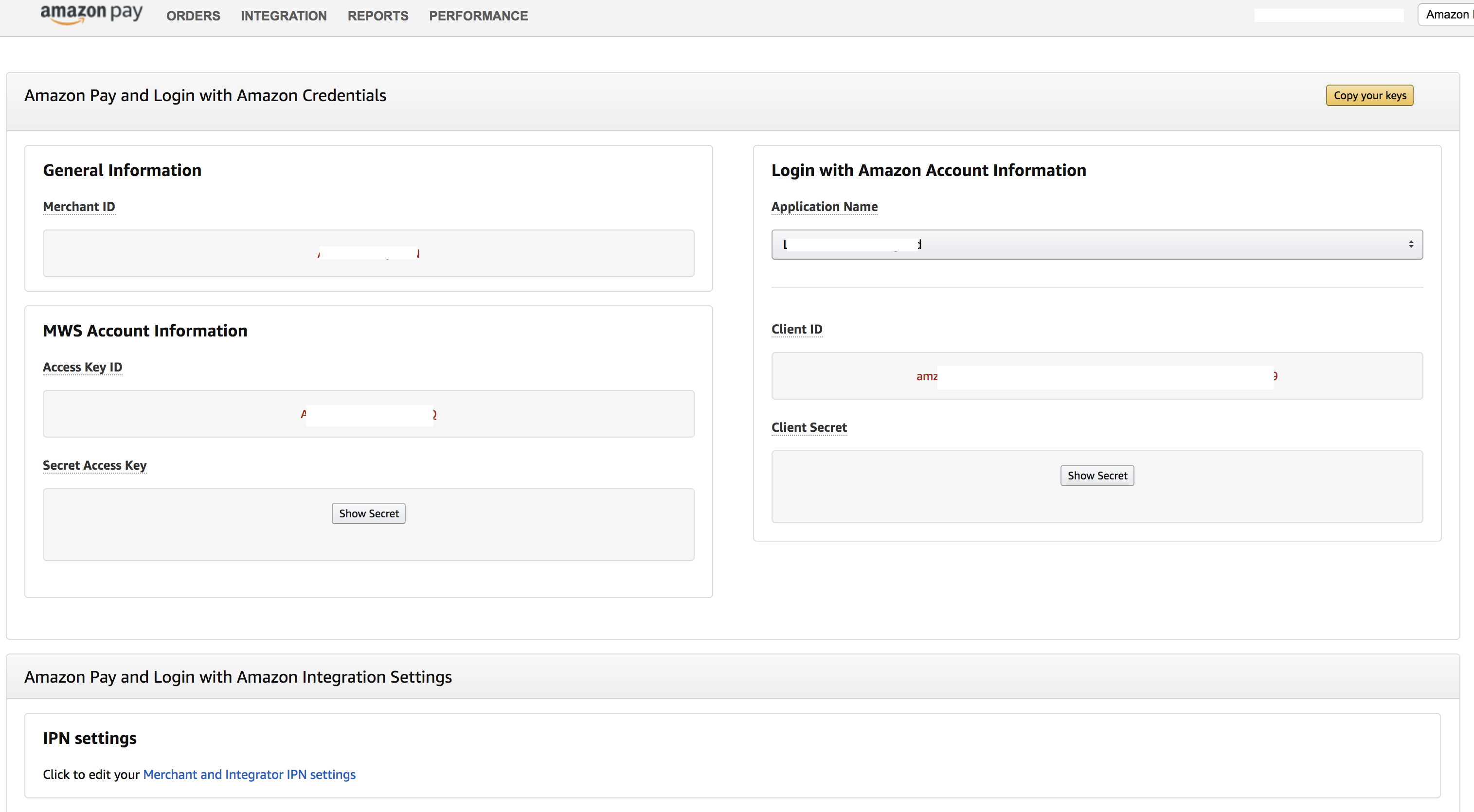1474x812 pixels.
Task: Expand the Application Name dropdown
Action: tap(1097, 245)
